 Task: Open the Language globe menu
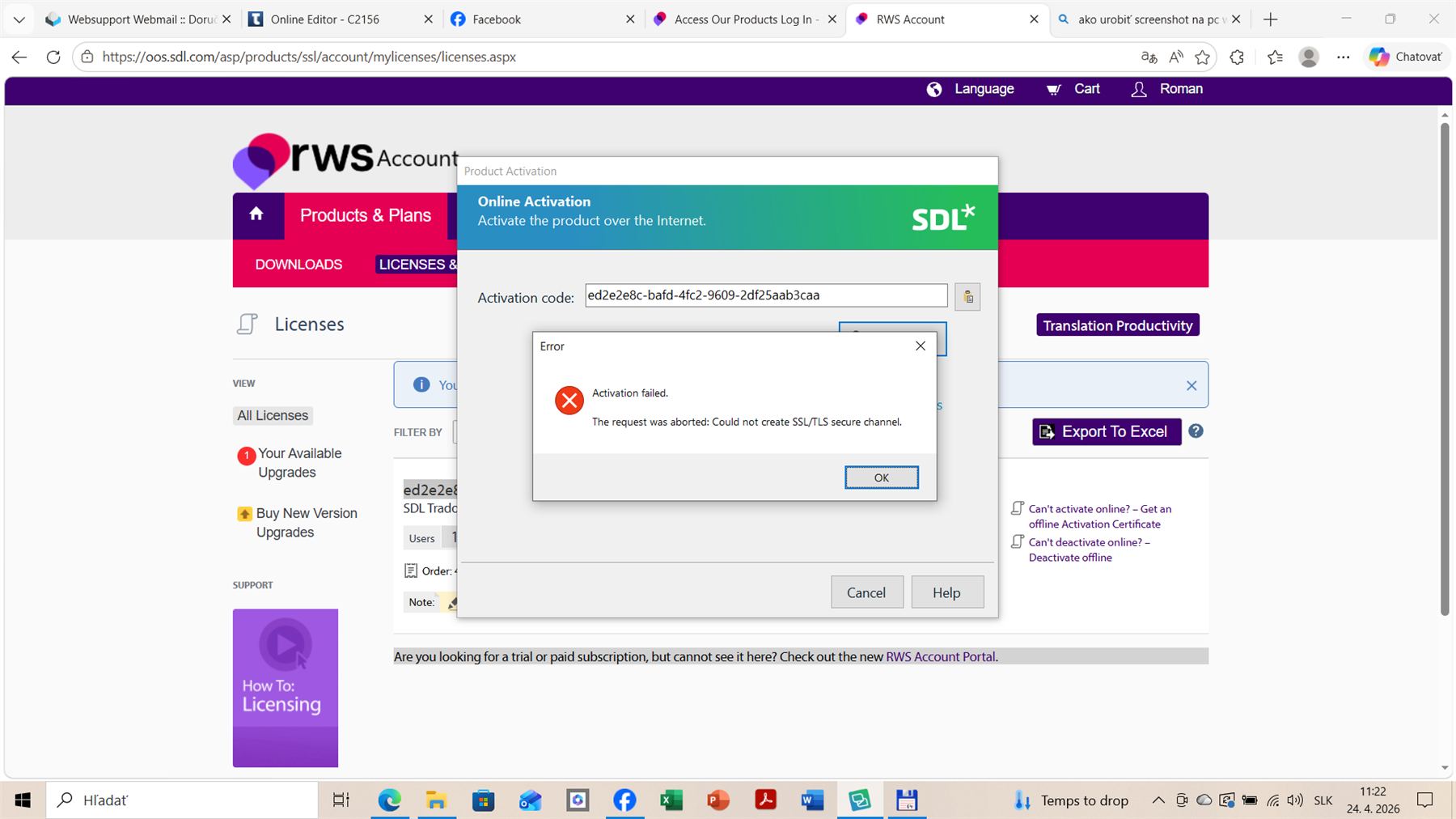pyautogui.click(x=970, y=89)
